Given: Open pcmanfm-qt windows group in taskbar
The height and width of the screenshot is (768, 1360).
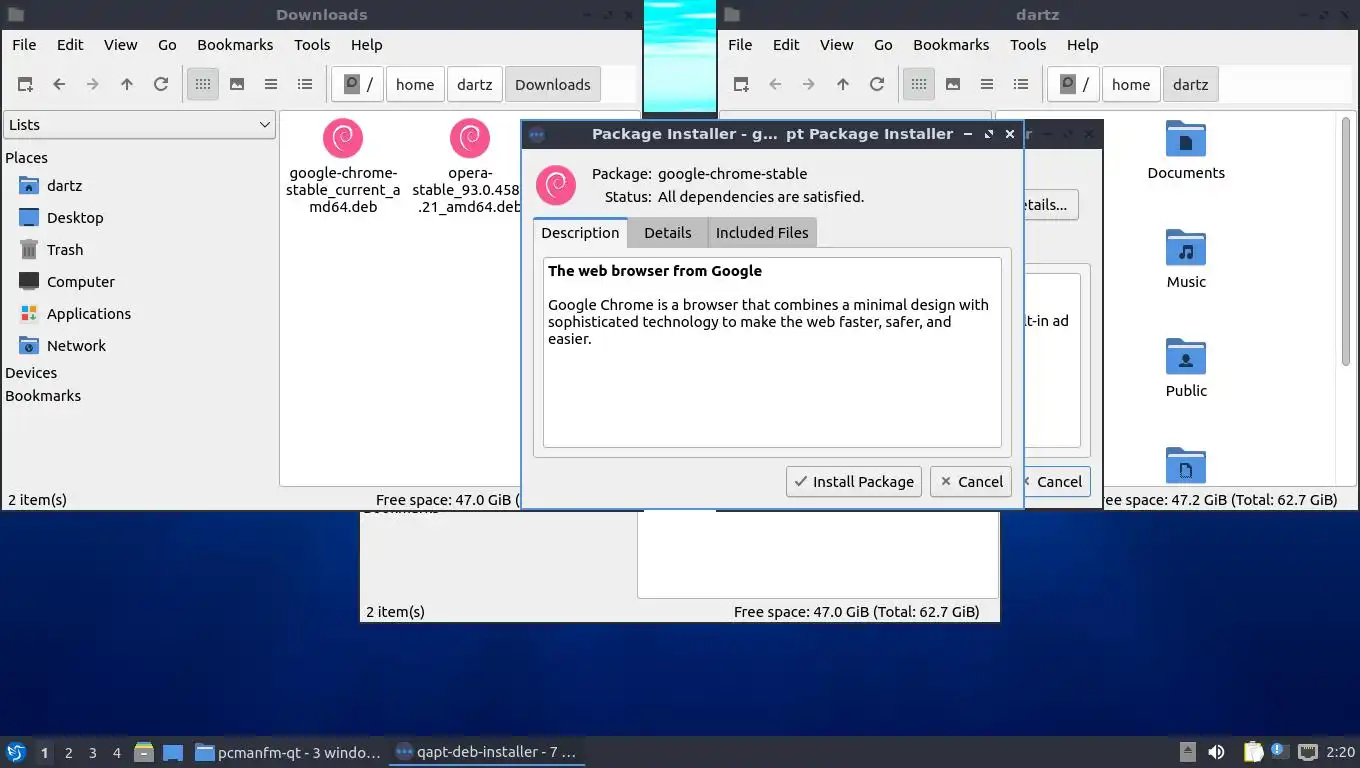Looking at the screenshot, I should pyautogui.click(x=288, y=752).
